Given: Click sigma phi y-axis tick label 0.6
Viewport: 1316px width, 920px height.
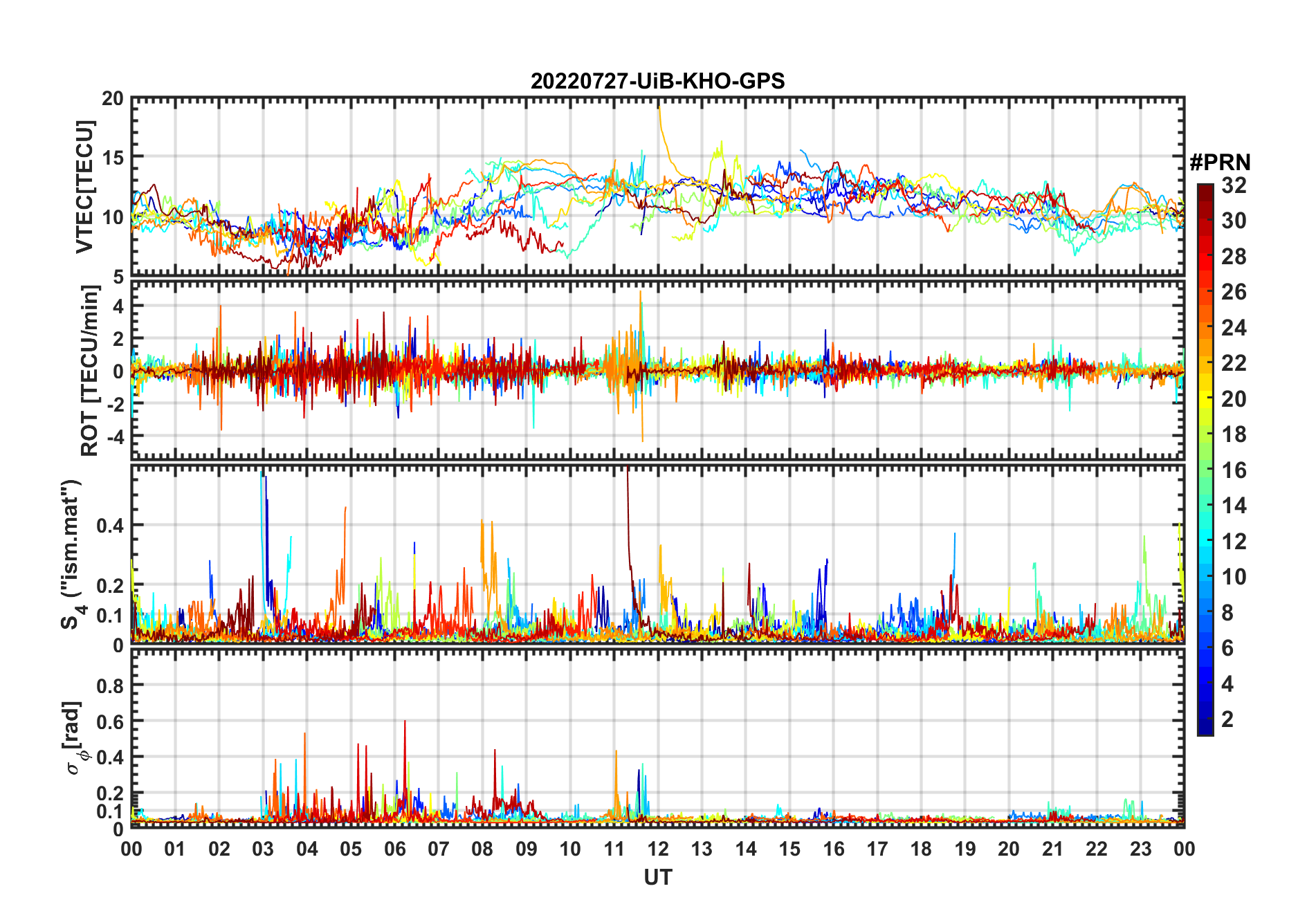Looking at the screenshot, I should tap(110, 721).
